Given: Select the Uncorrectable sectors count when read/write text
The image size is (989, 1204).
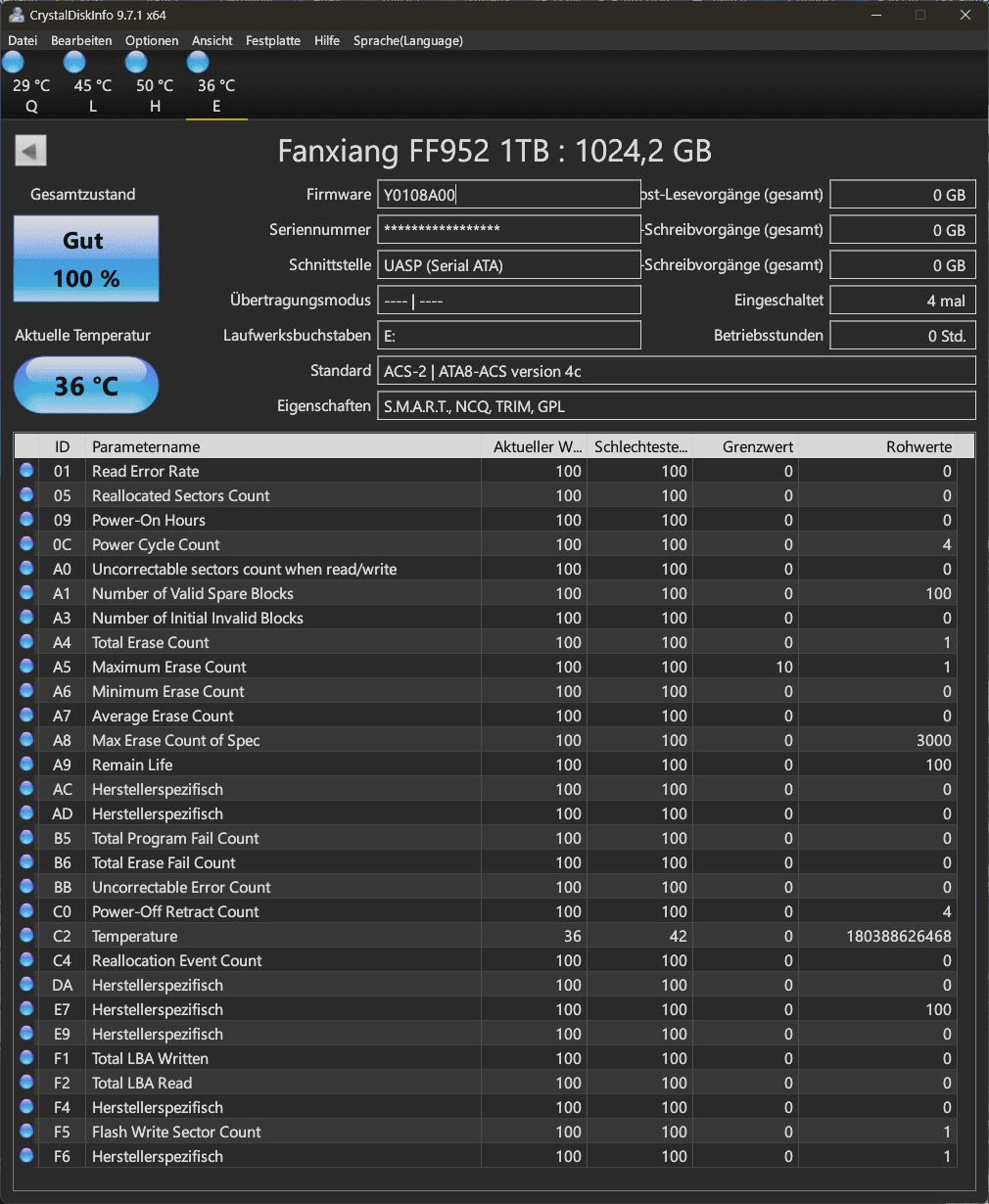Looking at the screenshot, I should (x=245, y=569).
